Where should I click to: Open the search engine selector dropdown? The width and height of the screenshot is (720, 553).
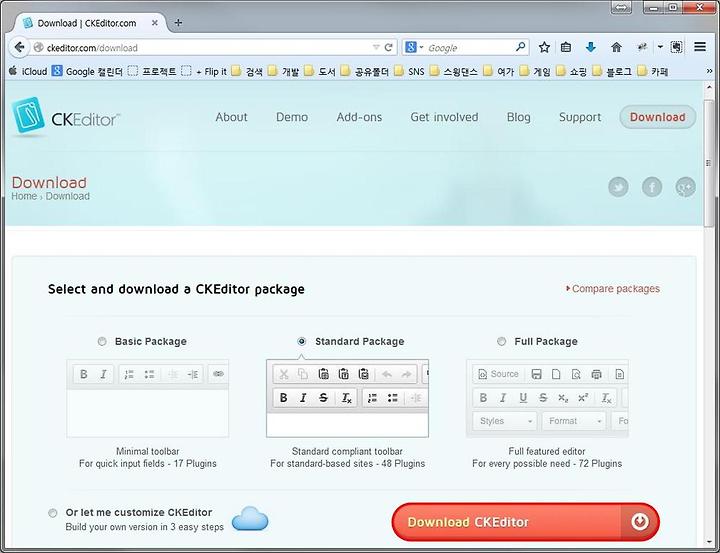[414, 47]
